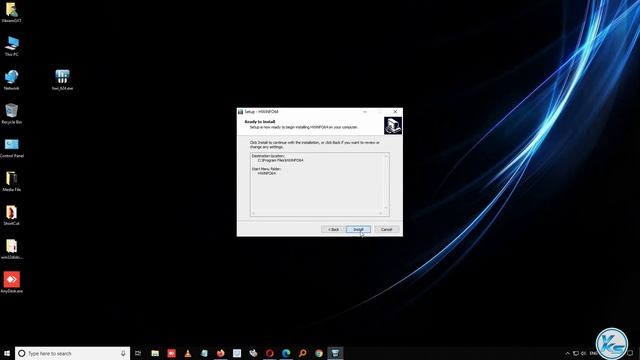Image resolution: width=640 pixels, height=360 pixels.
Task: Click the Install button in setup dialog
Action: tap(358, 229)
